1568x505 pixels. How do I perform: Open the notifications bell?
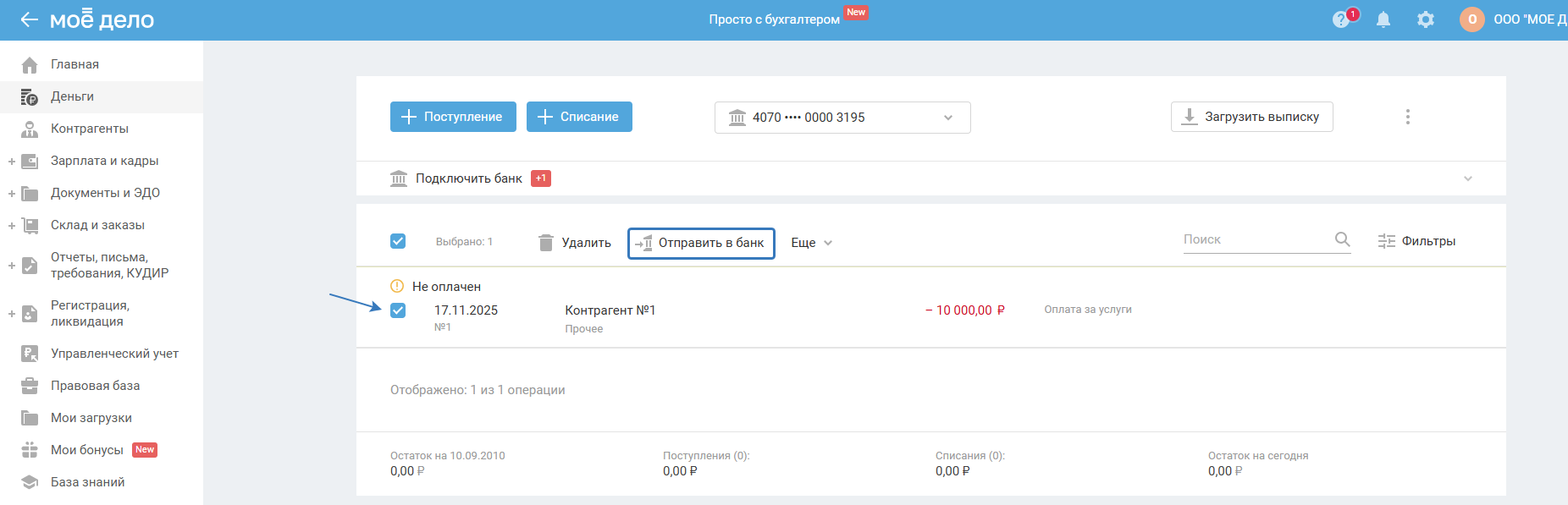(1383, 19)
